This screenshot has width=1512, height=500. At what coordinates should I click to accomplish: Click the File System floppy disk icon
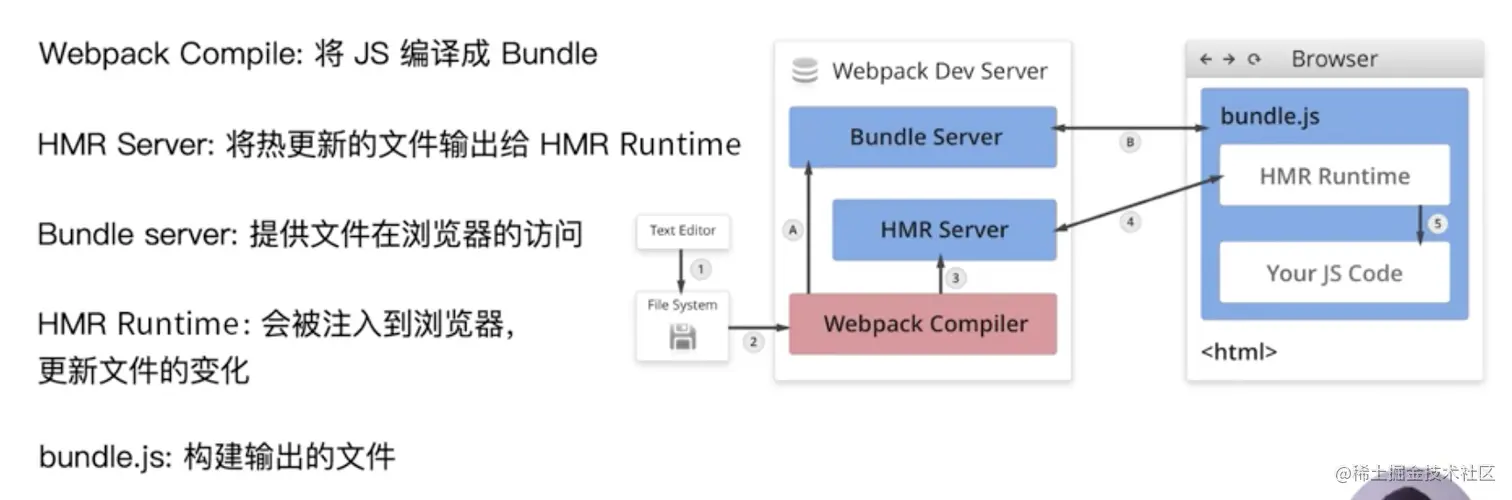click(x=683, y=338)
